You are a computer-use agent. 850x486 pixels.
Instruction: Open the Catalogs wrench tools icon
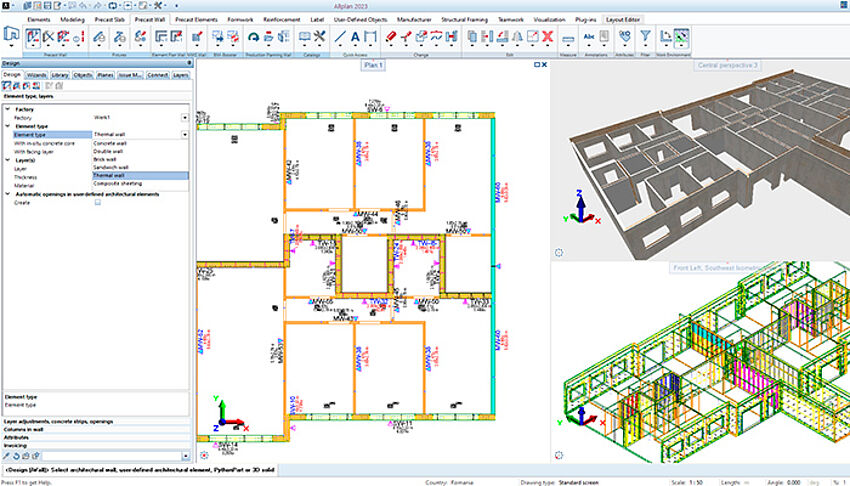point(319,37)
